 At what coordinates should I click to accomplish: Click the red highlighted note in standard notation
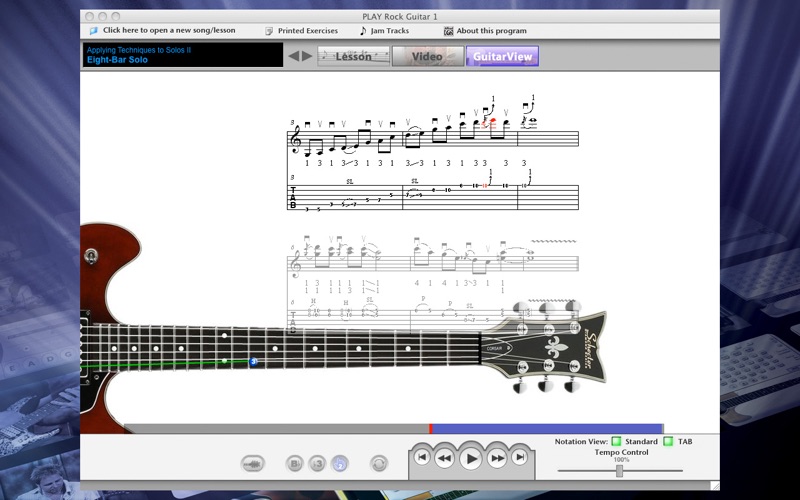(493, 121)
